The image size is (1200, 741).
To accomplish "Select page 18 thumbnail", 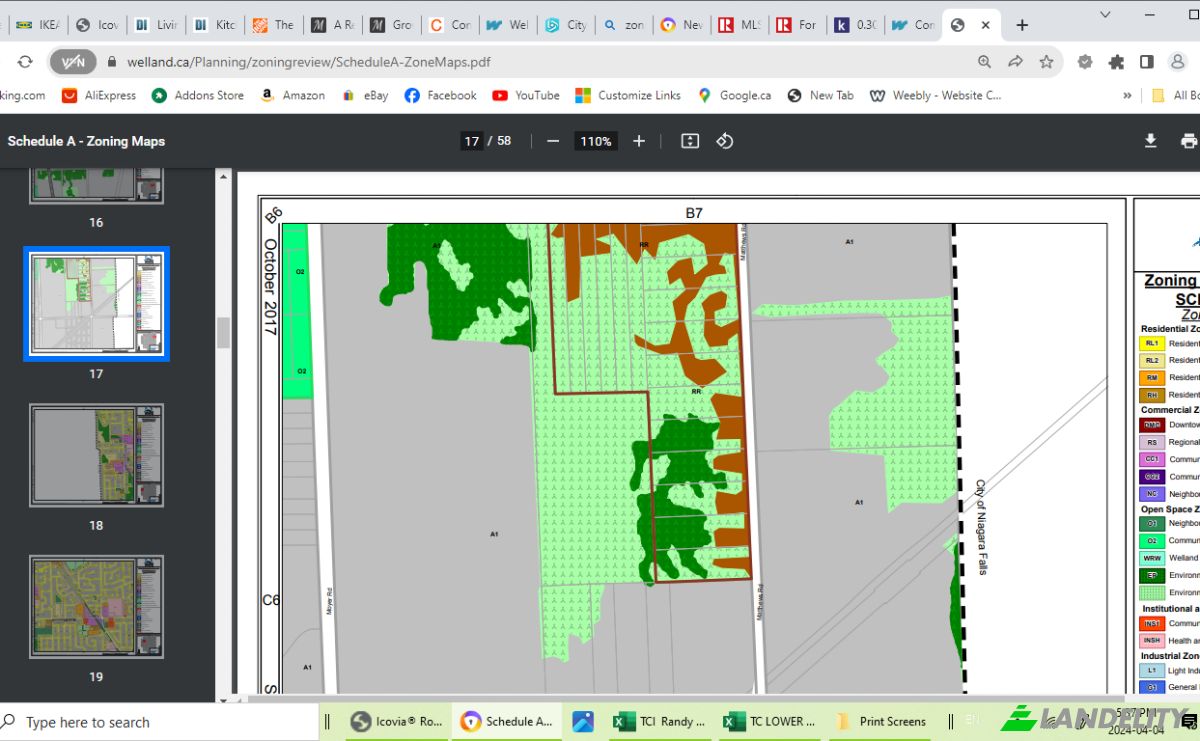I will (97, 455).
